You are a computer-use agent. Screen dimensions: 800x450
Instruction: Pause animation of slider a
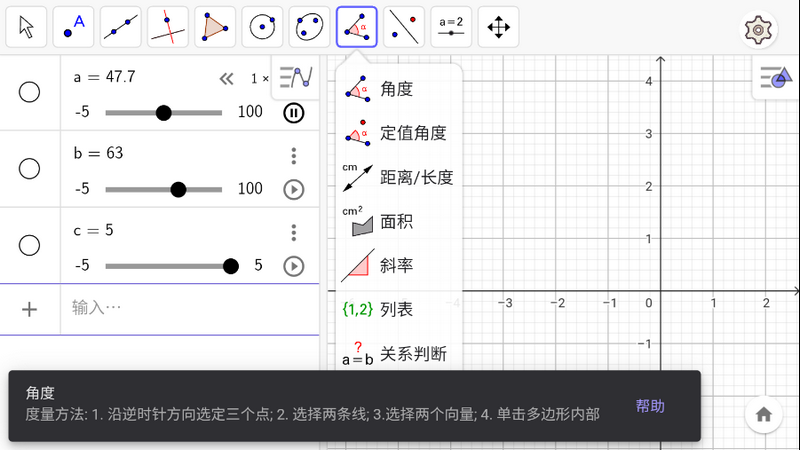293,112
